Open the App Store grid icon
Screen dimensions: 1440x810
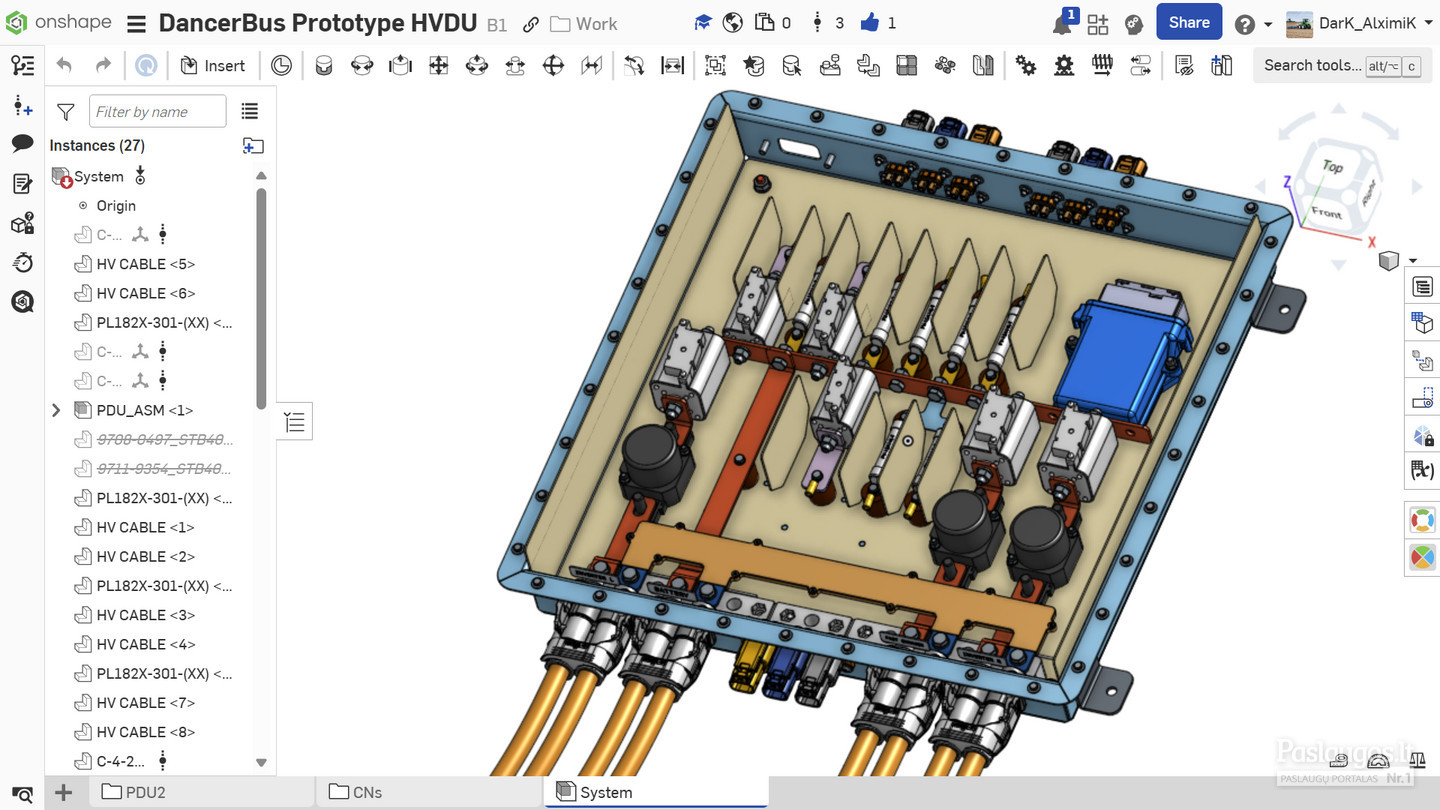click(1098, 24)
